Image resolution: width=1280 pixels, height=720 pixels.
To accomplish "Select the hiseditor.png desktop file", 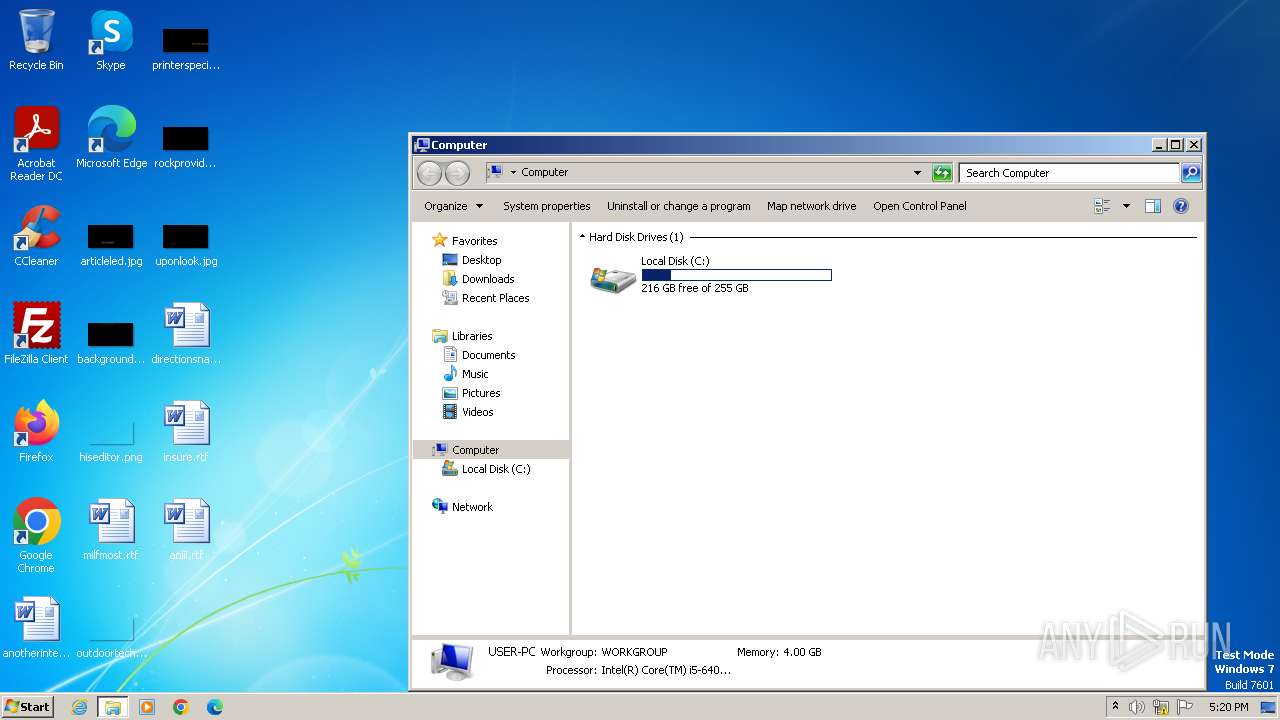I will click(111, 440).
